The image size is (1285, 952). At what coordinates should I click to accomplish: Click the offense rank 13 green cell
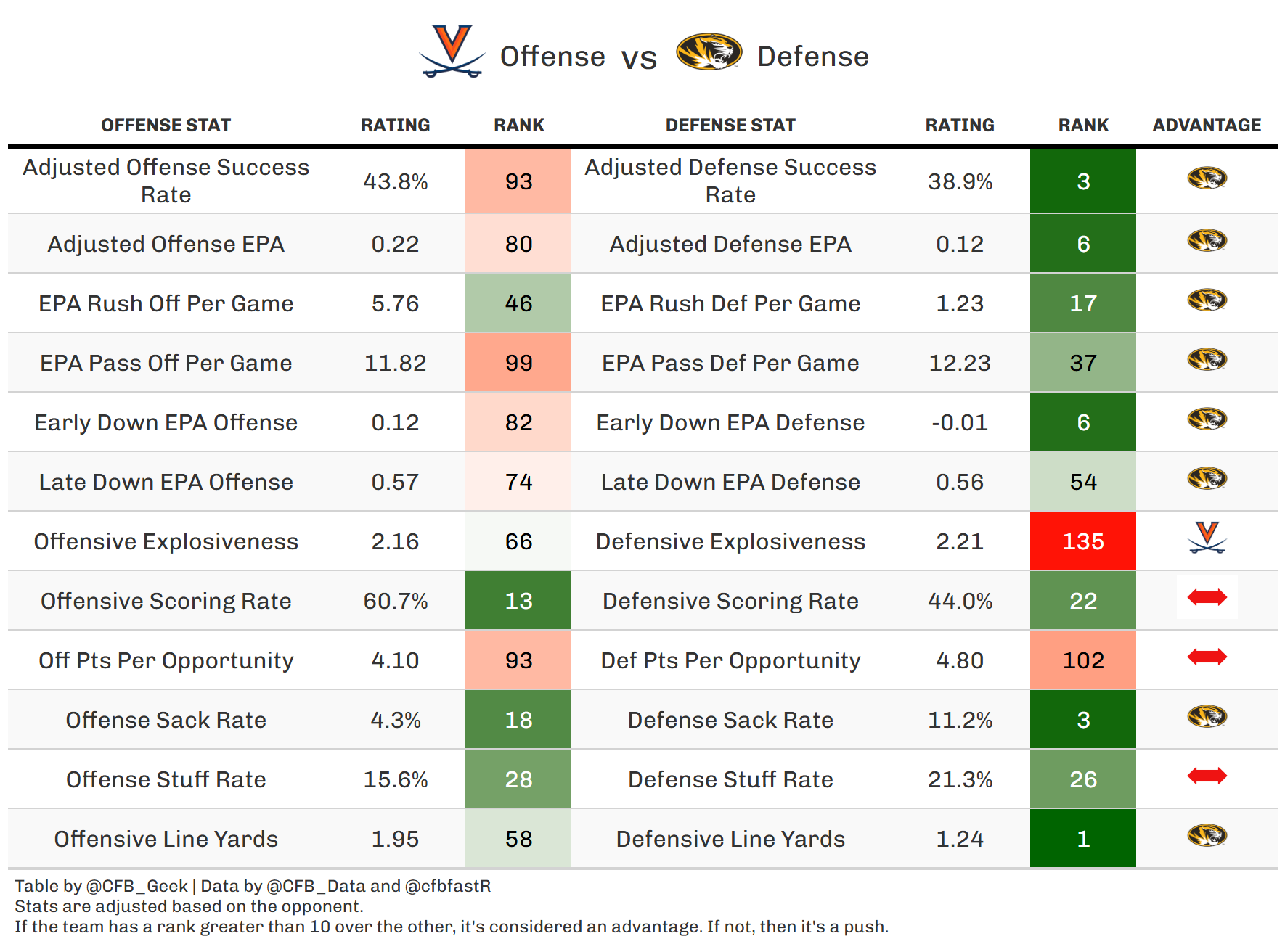pyautogui.click(x=518, y=601)
